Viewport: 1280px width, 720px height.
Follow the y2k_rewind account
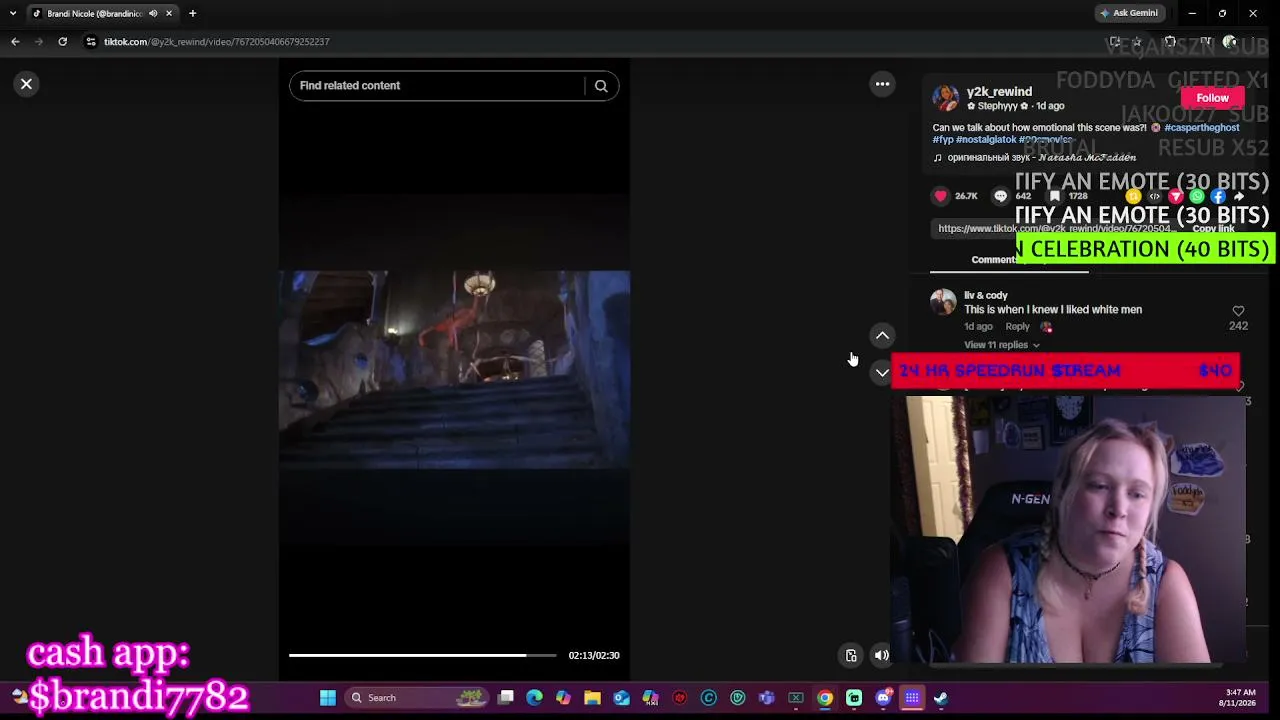point(1212,98)
